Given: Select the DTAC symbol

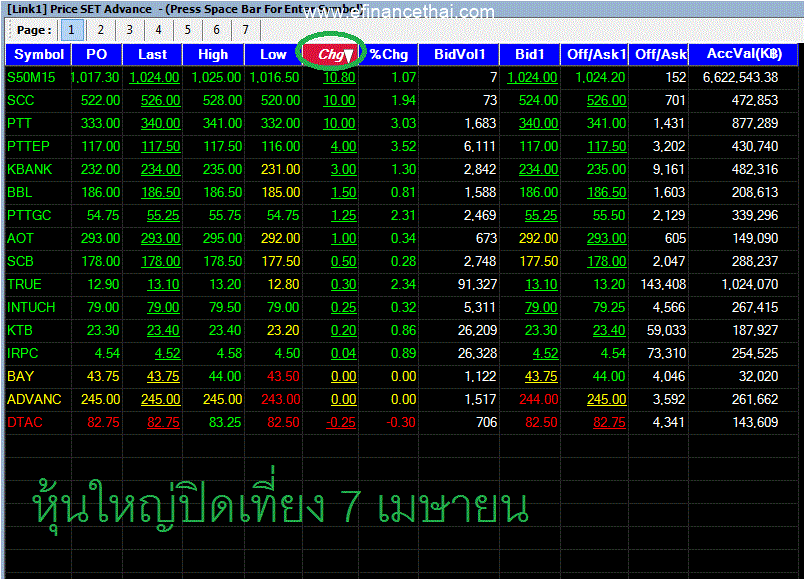Looking at the screenshot, I should click(x=25, y=423).
